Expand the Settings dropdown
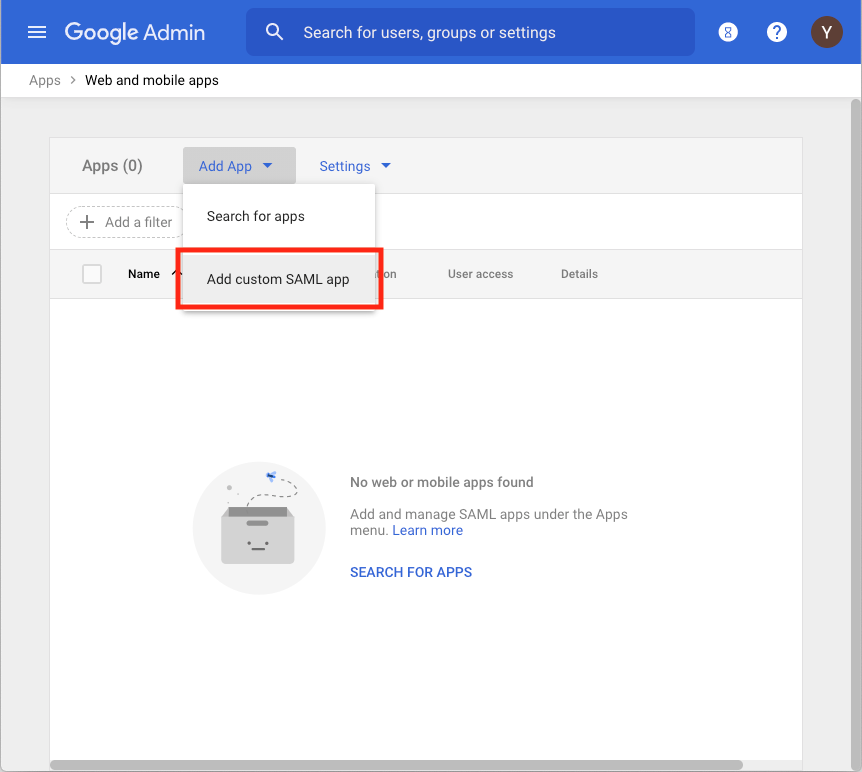 (355, 166)
